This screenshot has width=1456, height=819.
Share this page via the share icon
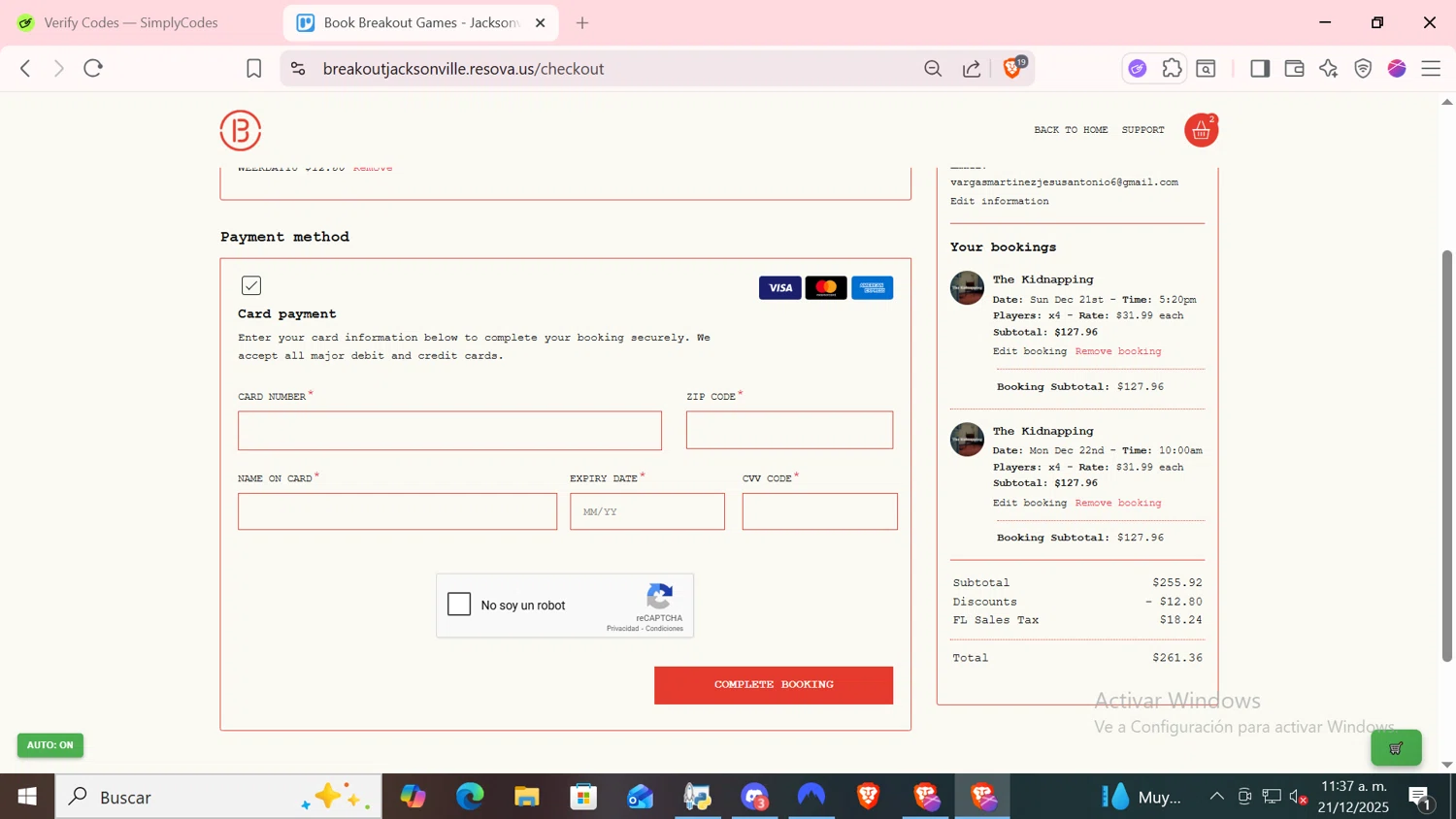pos(972,69)
